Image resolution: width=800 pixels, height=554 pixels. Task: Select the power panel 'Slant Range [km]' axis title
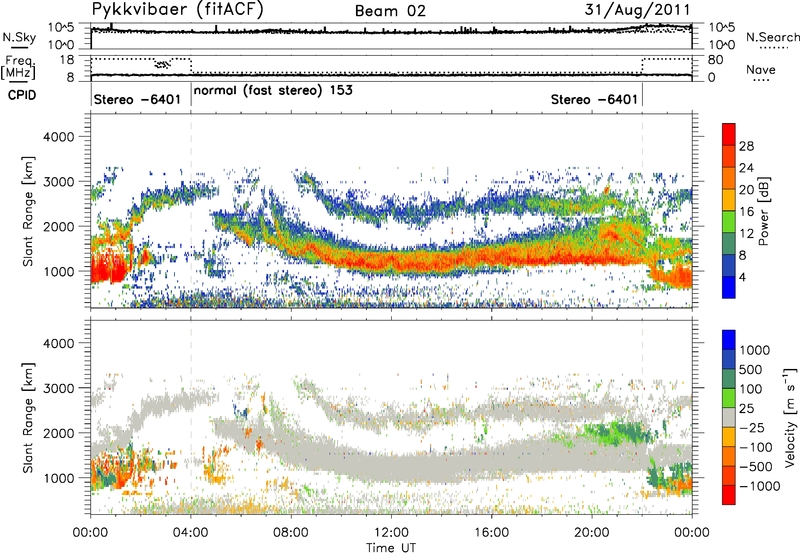pos(28,211)
